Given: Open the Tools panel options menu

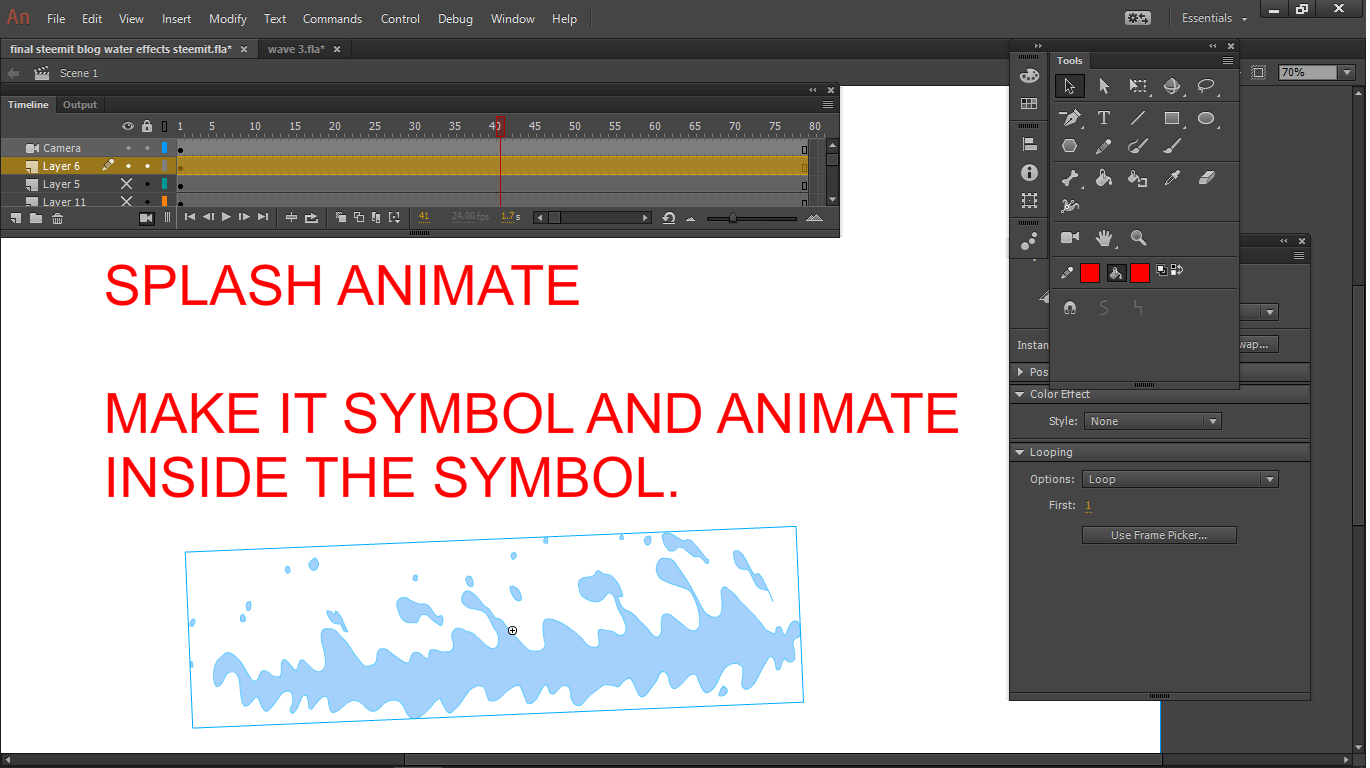Looking at the screenshot, I should tap(1227, 61).
